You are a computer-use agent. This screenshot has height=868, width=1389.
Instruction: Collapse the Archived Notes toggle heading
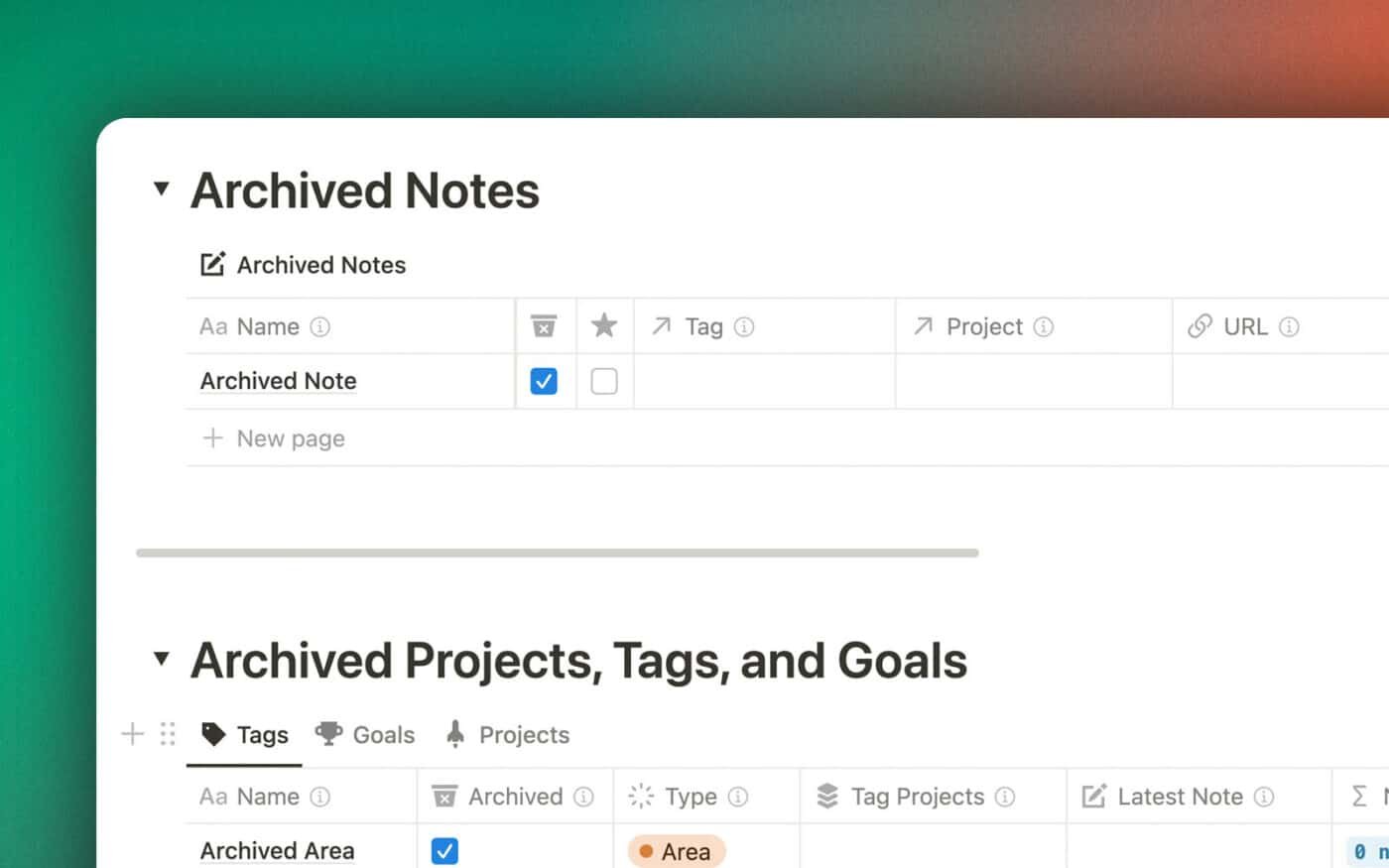click(x=162, y=188)
